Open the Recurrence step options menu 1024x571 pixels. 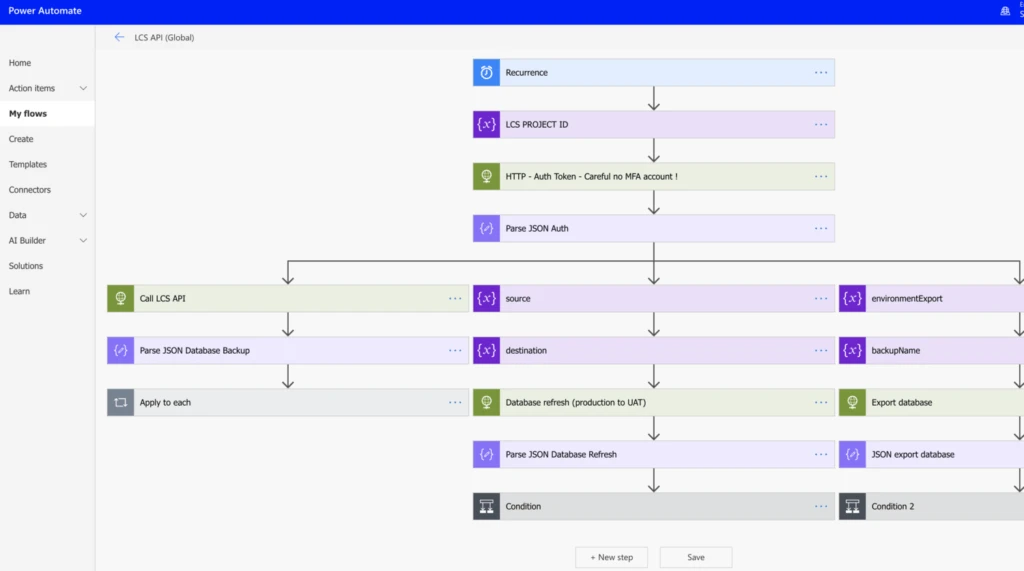pyautogui.click(x=821, y=73)
